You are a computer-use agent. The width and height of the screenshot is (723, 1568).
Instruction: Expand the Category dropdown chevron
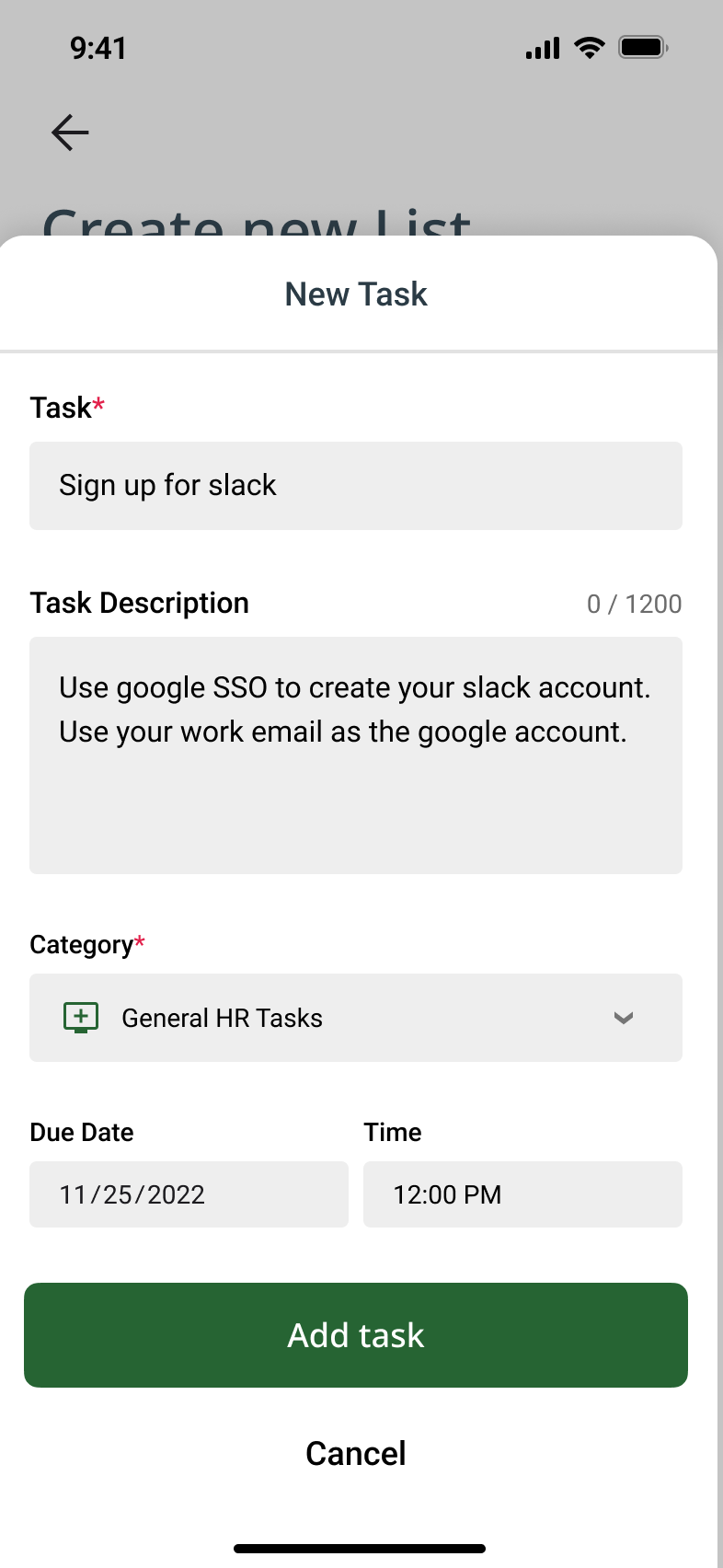624,1018
